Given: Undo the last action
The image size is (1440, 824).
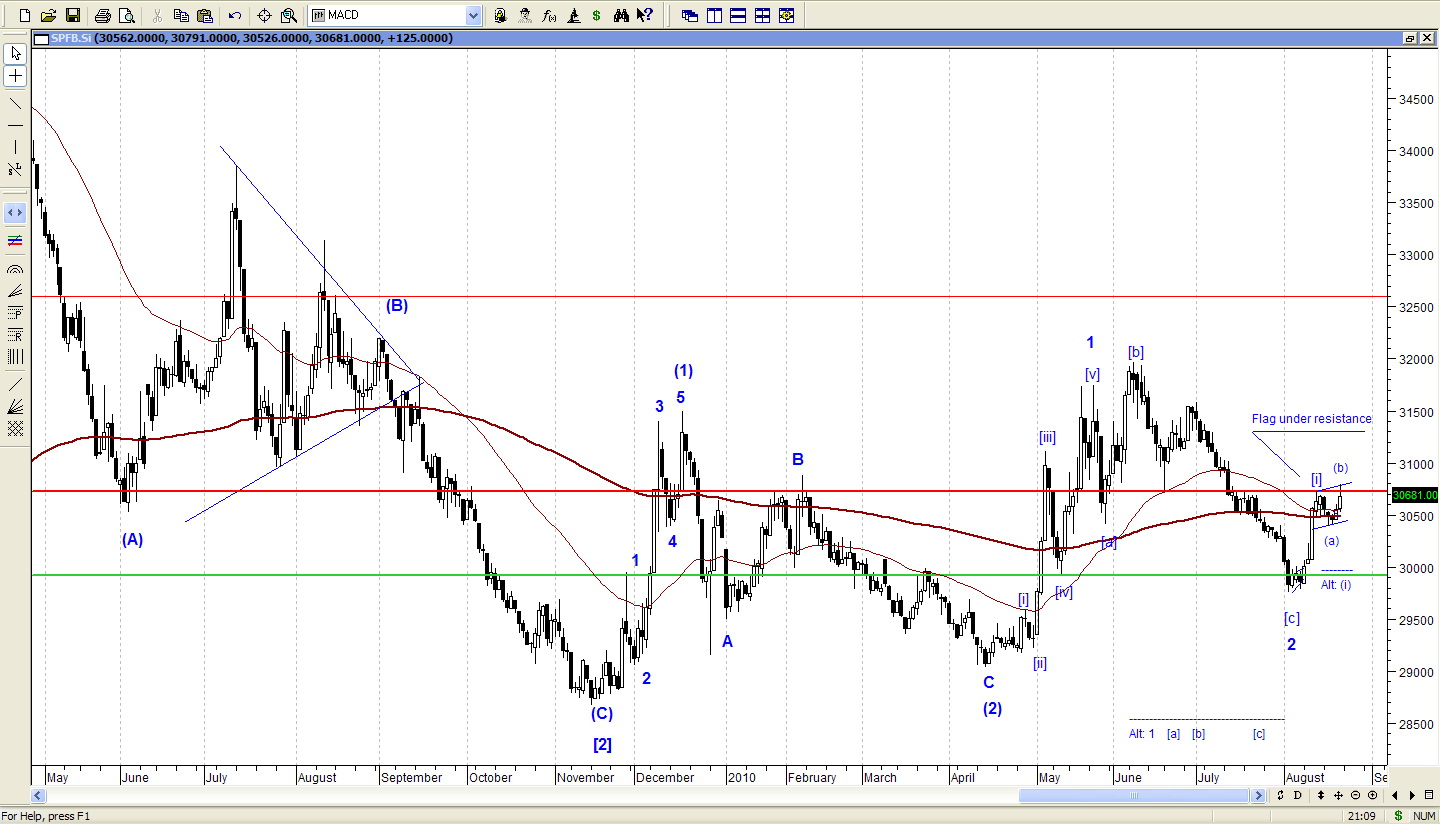Looking at the screenshot, I should [235, 15].
